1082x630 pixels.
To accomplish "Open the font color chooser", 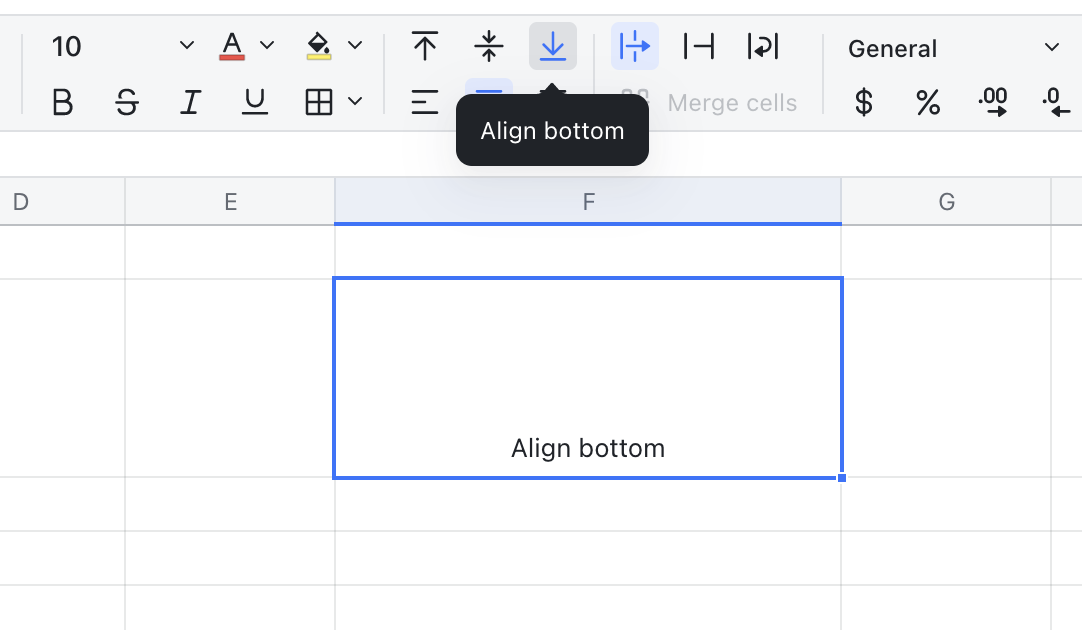I will pyautogui.click(x=231, y=45).
